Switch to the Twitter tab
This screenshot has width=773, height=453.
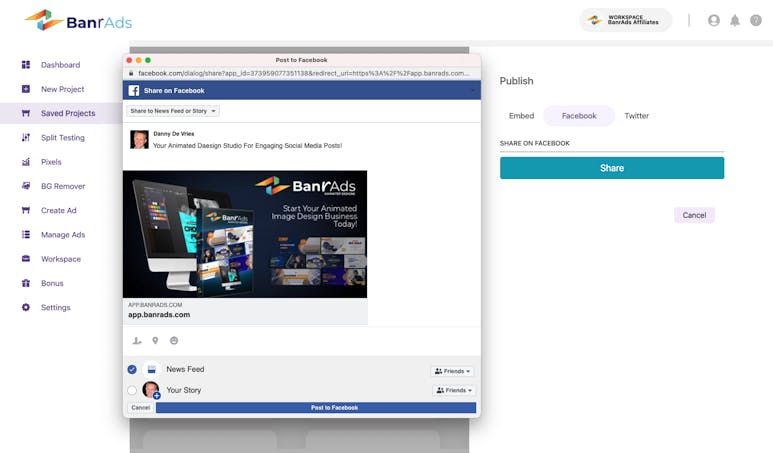636,116
